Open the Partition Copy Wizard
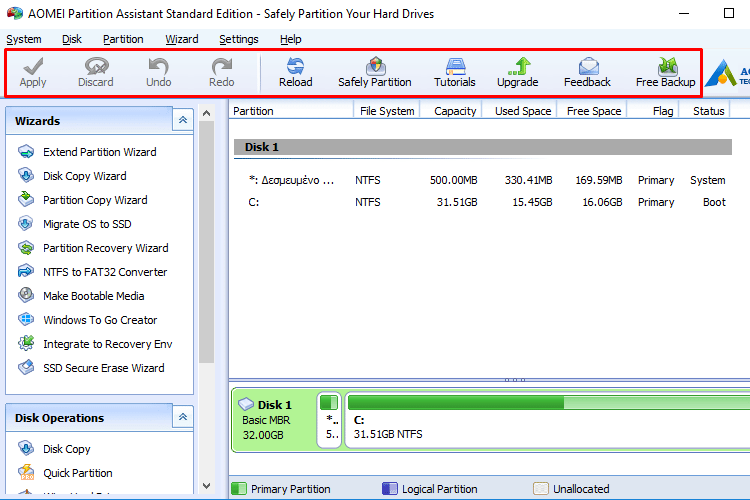This screenshot has width=750, height=500. [83, 200]
